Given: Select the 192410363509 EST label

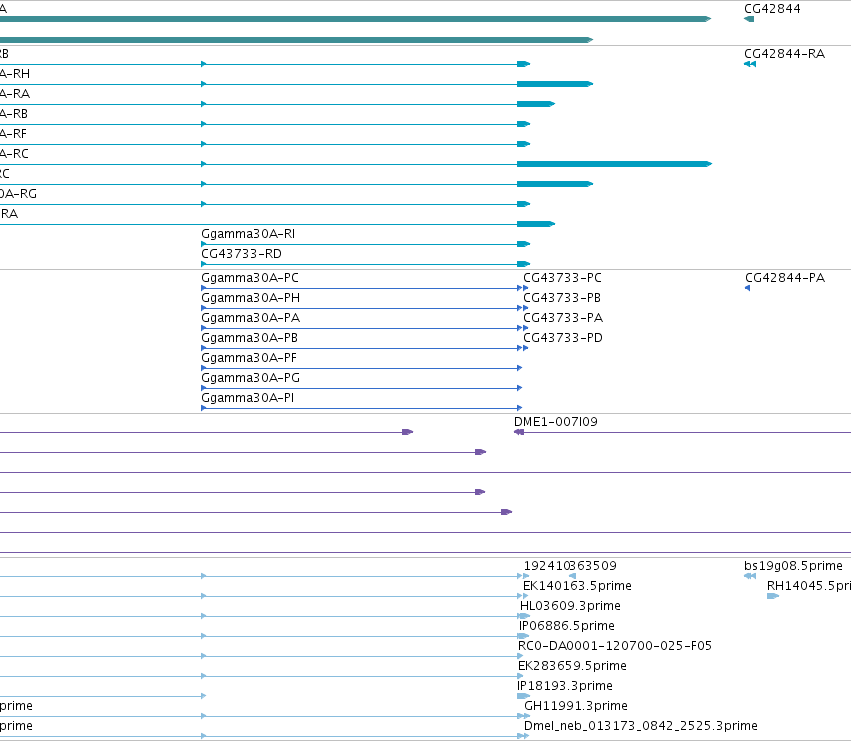Looking at the screenshot, I should point(570,566).
